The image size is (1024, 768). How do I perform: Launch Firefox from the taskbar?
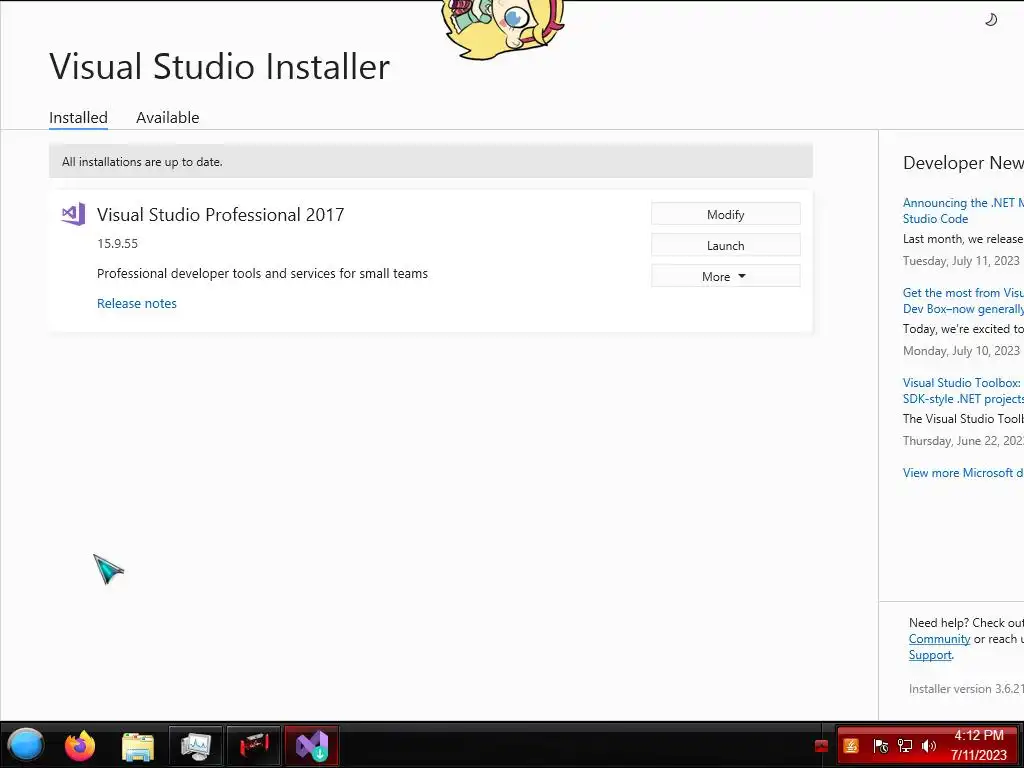coord(80,745)
